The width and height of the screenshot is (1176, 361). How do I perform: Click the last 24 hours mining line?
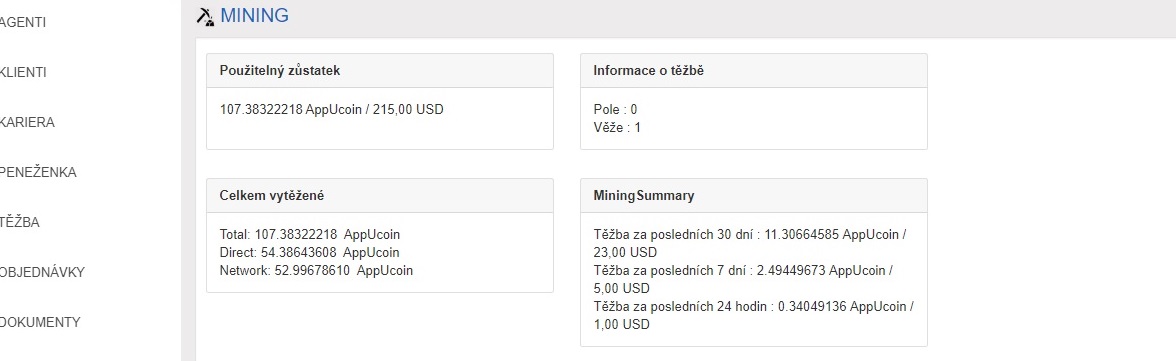(x=754, y=316)
